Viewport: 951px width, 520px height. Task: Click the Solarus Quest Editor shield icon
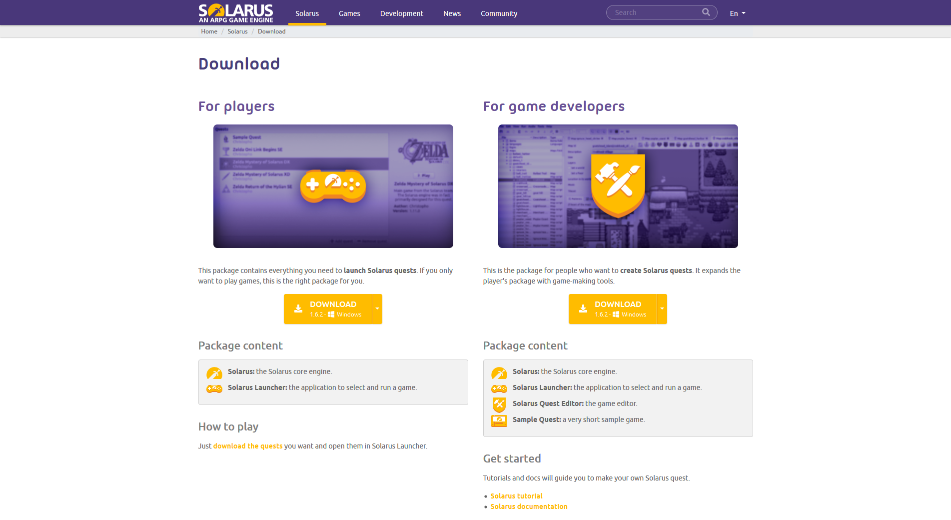point(499,404)
